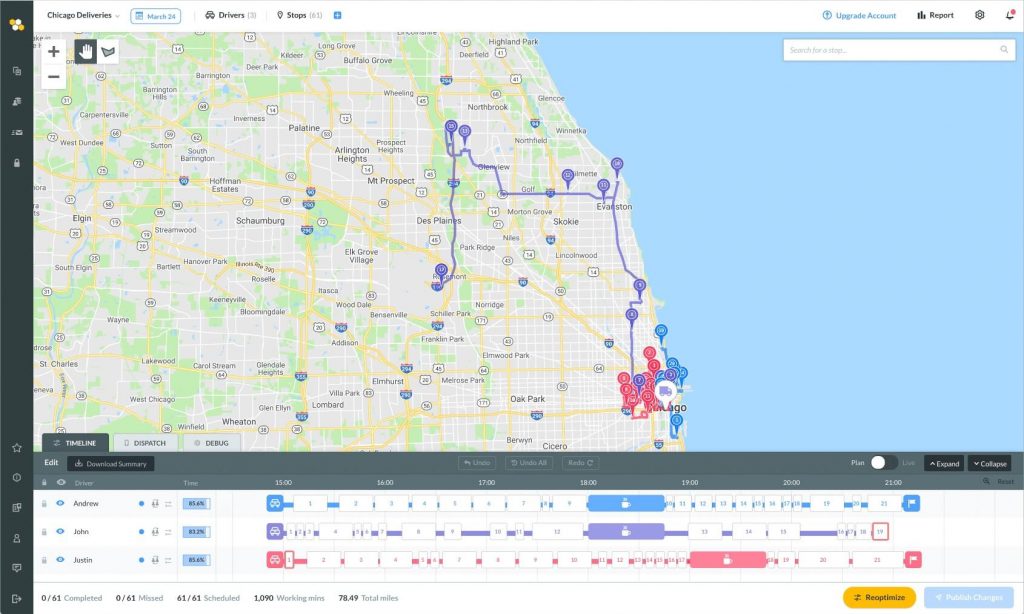Select the polygon lasso selection tool
Screen dimensions: 1024x614
[106, 51]
